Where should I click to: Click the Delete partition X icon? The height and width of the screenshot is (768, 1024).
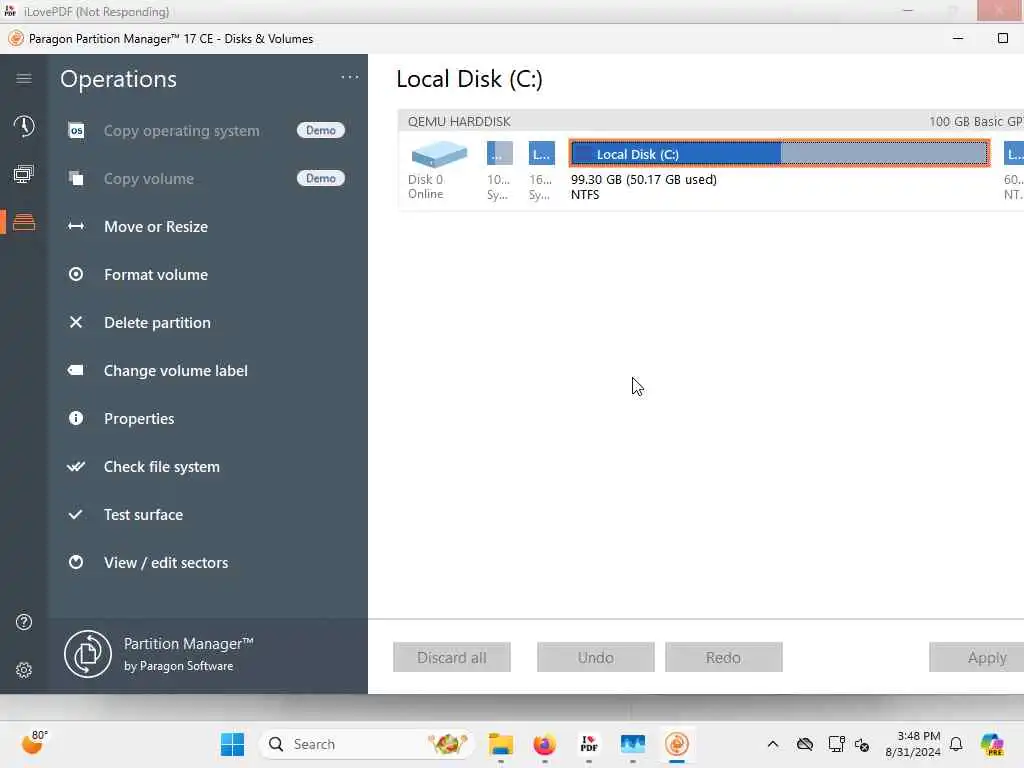76,323
